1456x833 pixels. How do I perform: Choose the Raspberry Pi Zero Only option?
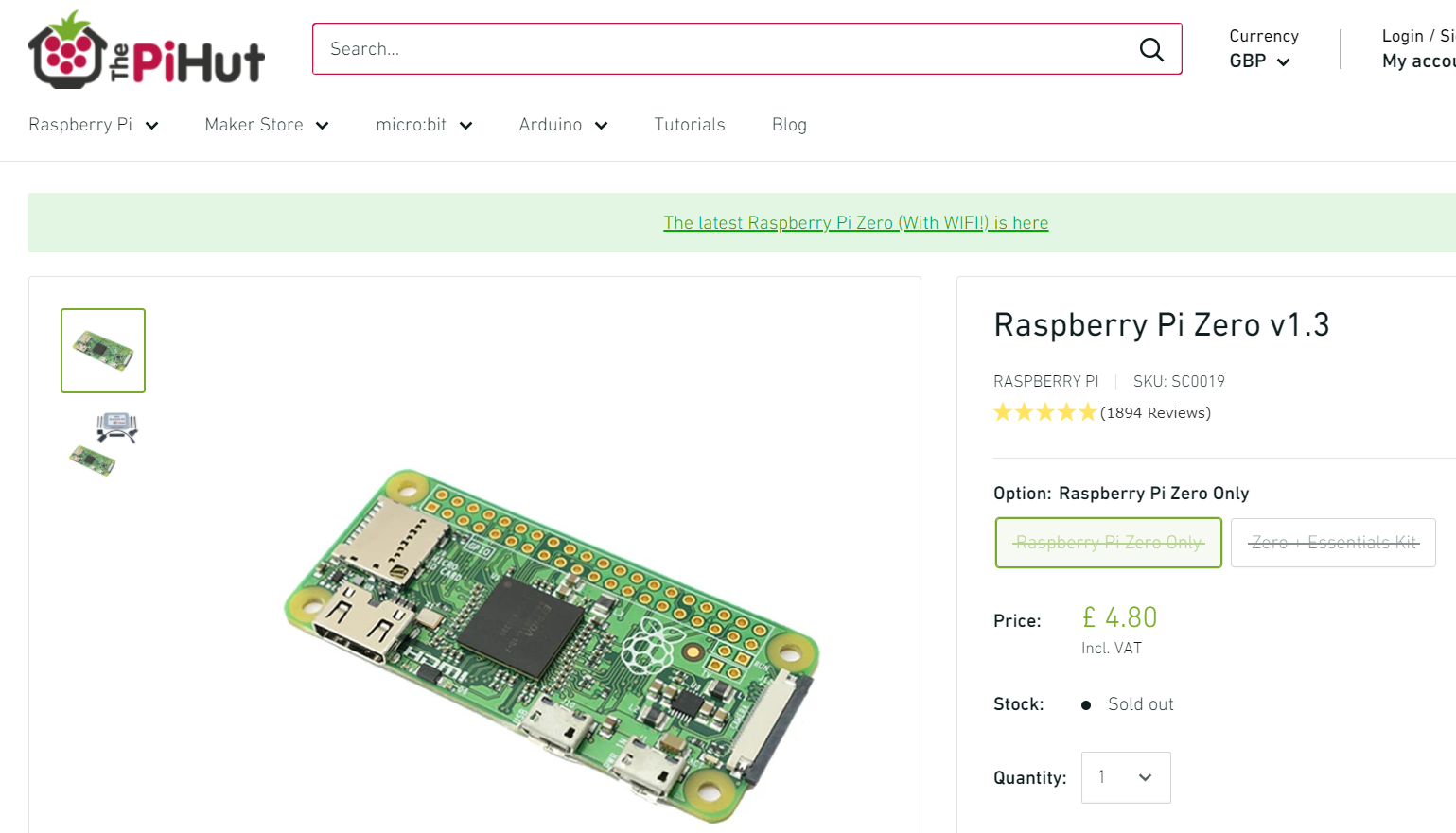point(1108,543)
